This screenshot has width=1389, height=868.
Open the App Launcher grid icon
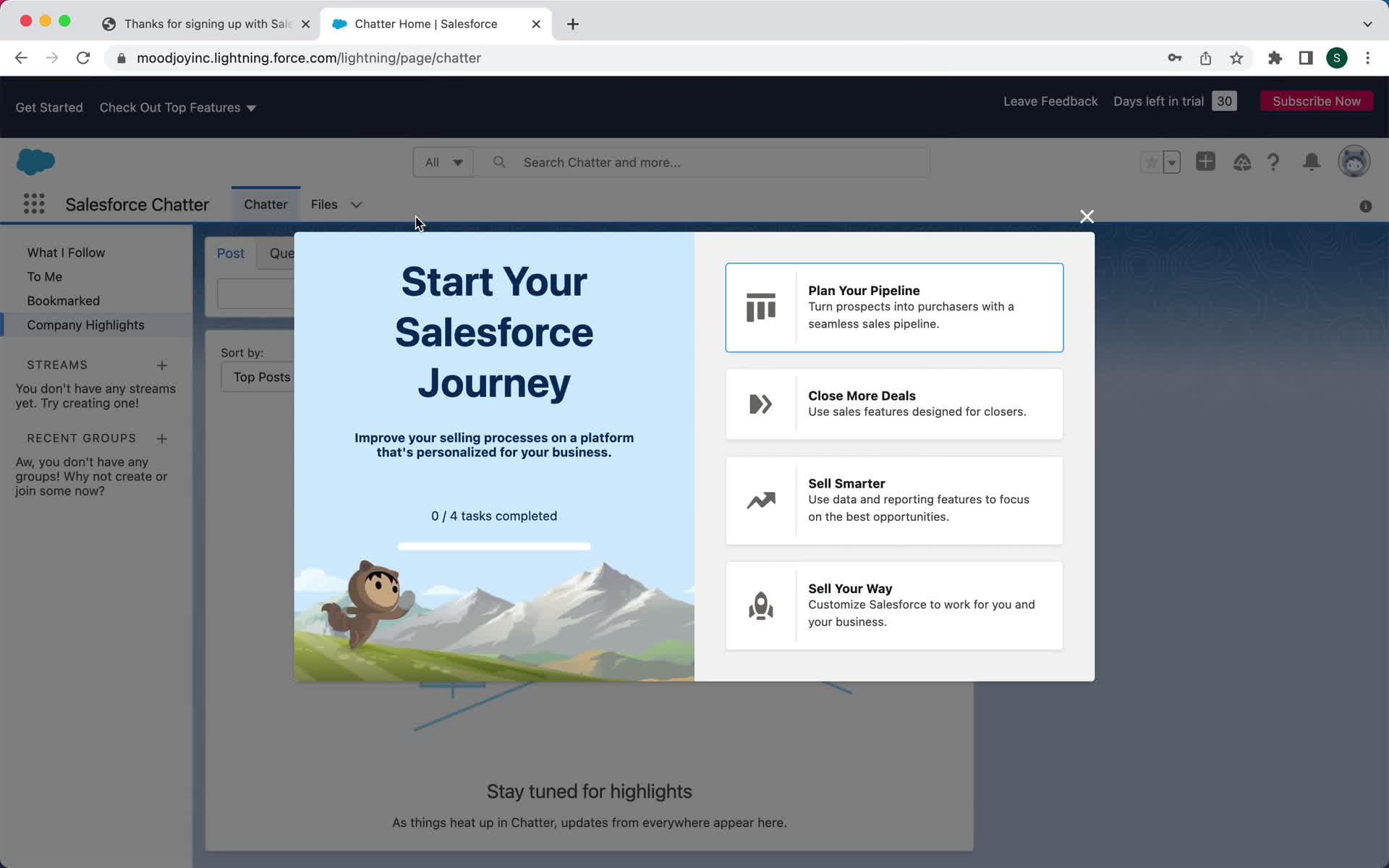34,204
